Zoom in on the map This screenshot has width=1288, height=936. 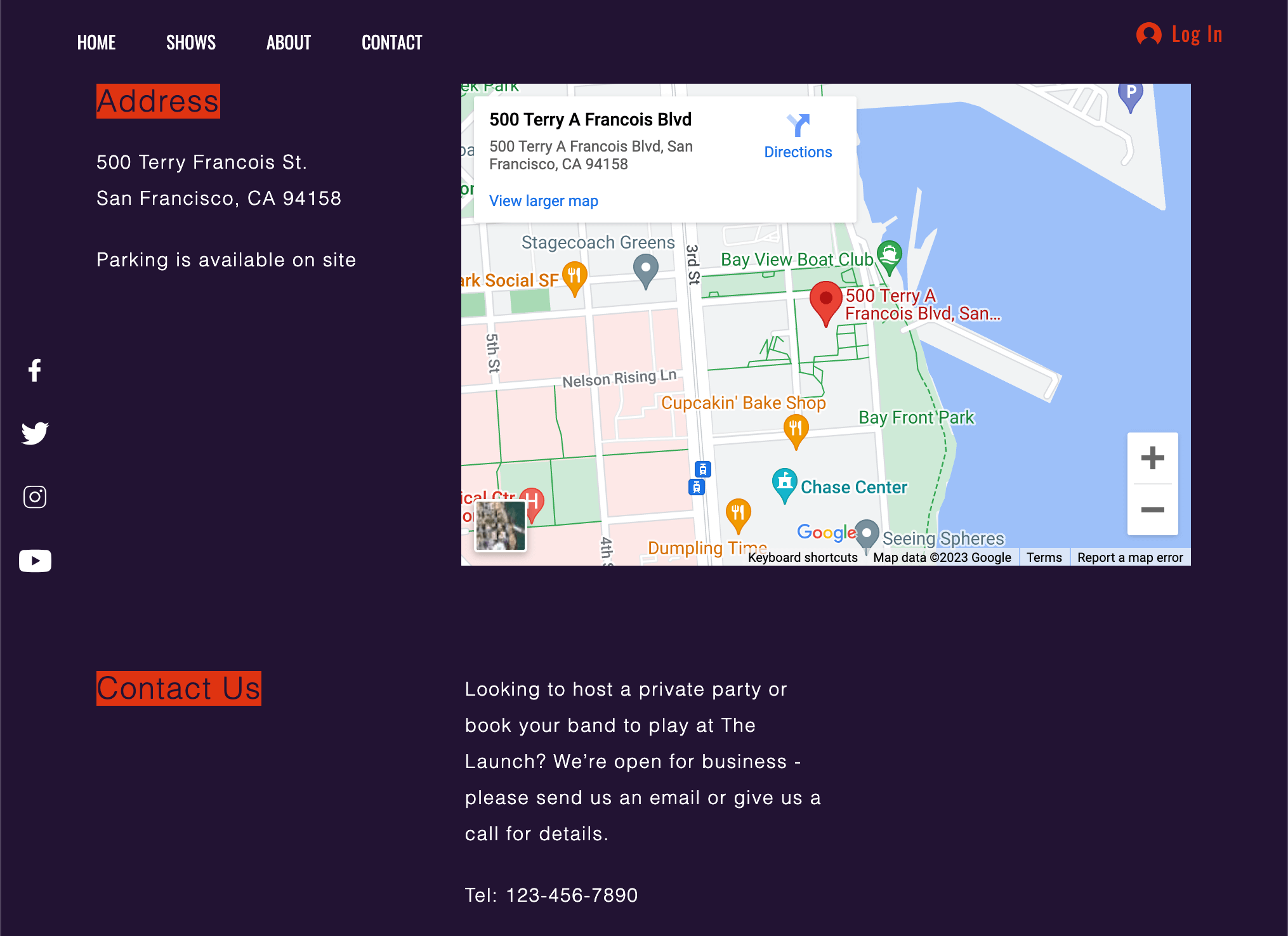click(1152, 458)
